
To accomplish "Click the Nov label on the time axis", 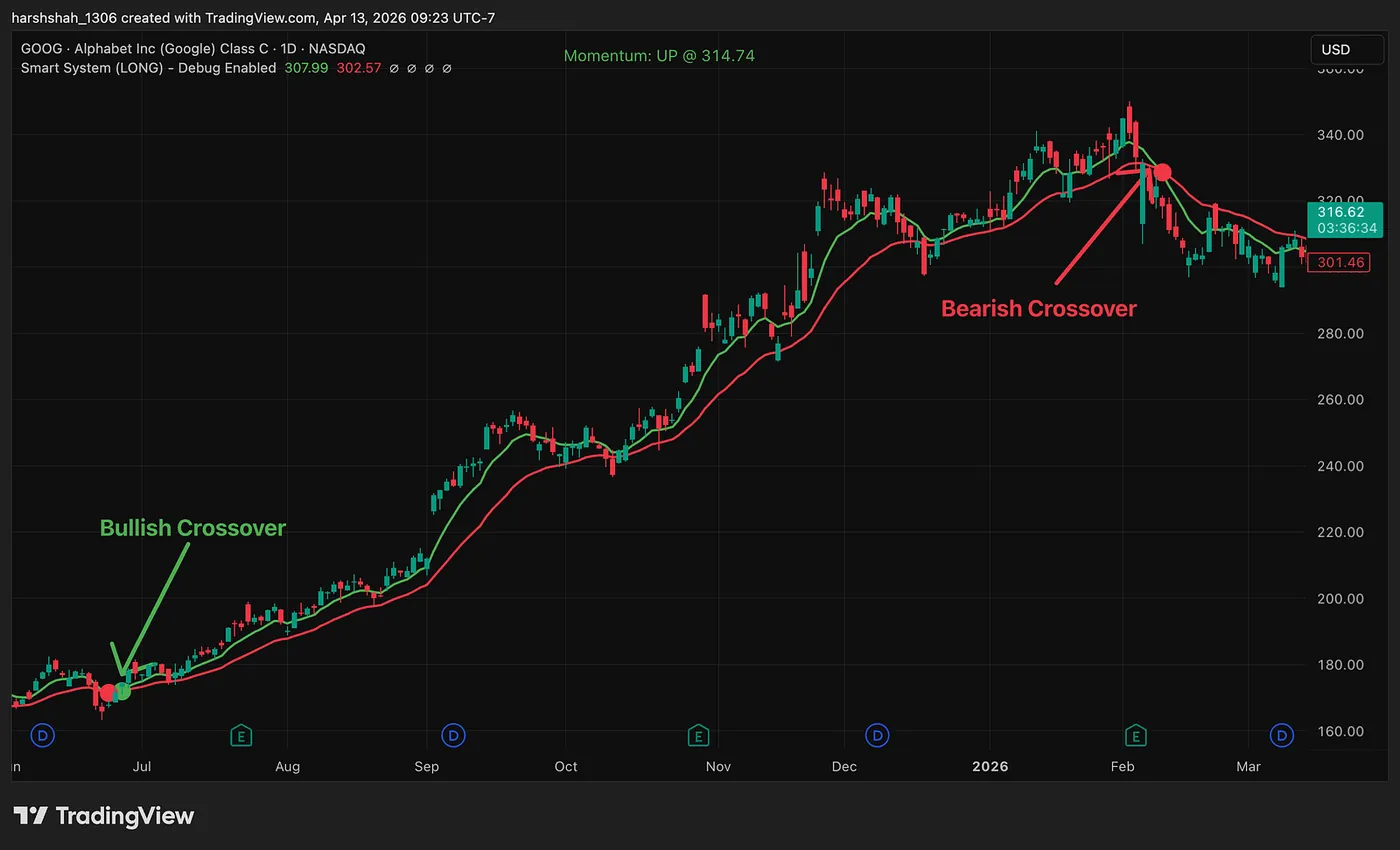I will coord(718,767).
